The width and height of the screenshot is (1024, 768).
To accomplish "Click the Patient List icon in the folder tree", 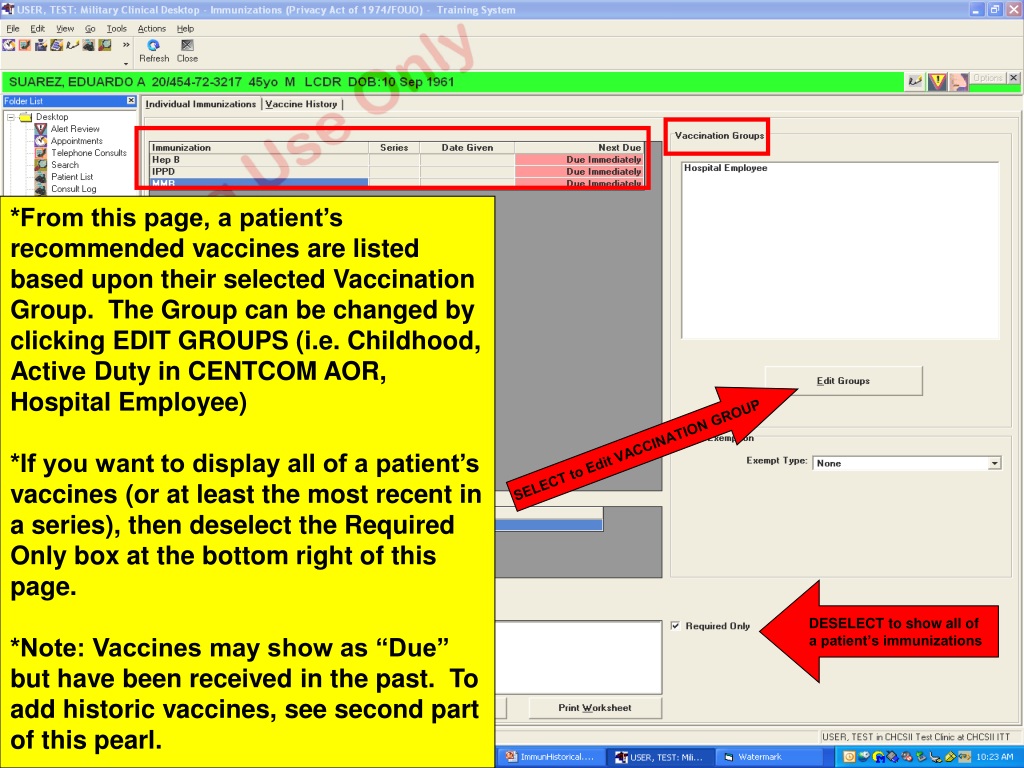I will click(x=40, y=177).
